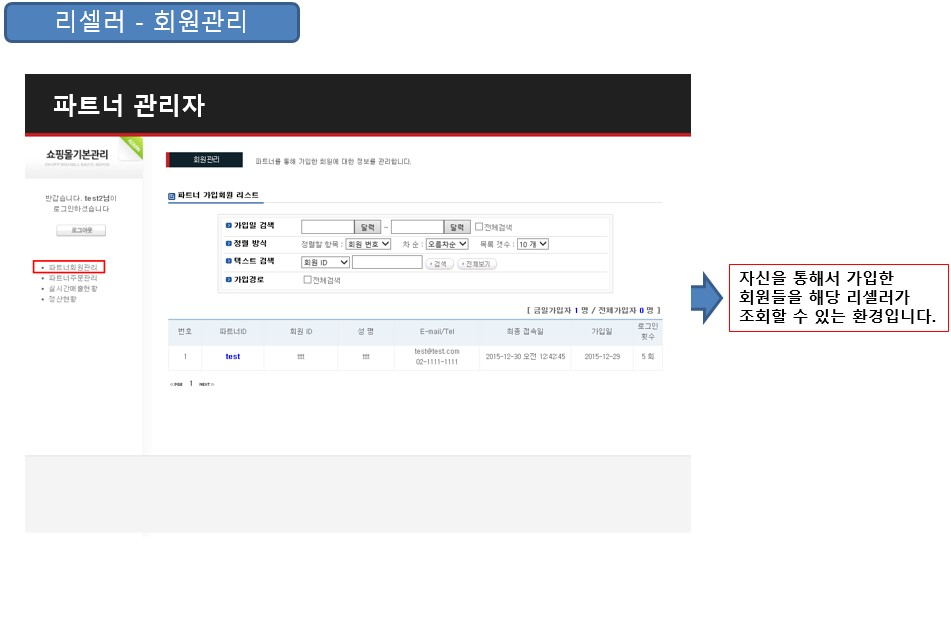The height and width of the screenshot is (629, 951).
Task: Toggle 전체검색 checkbox in 가입경로 row
Action: click(308, 280)
